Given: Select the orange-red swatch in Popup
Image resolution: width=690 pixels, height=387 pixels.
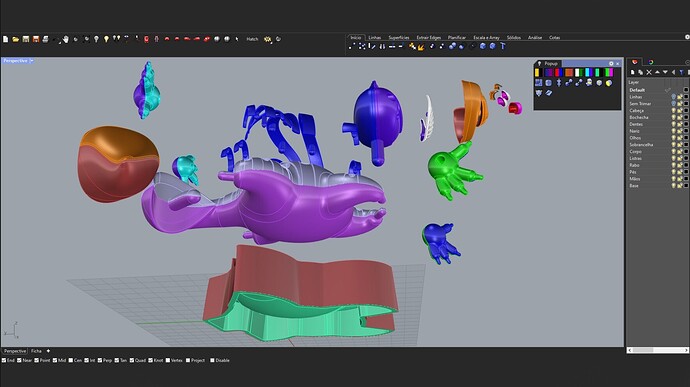Looking at the screenshot, I should click(x=569, y=72).
